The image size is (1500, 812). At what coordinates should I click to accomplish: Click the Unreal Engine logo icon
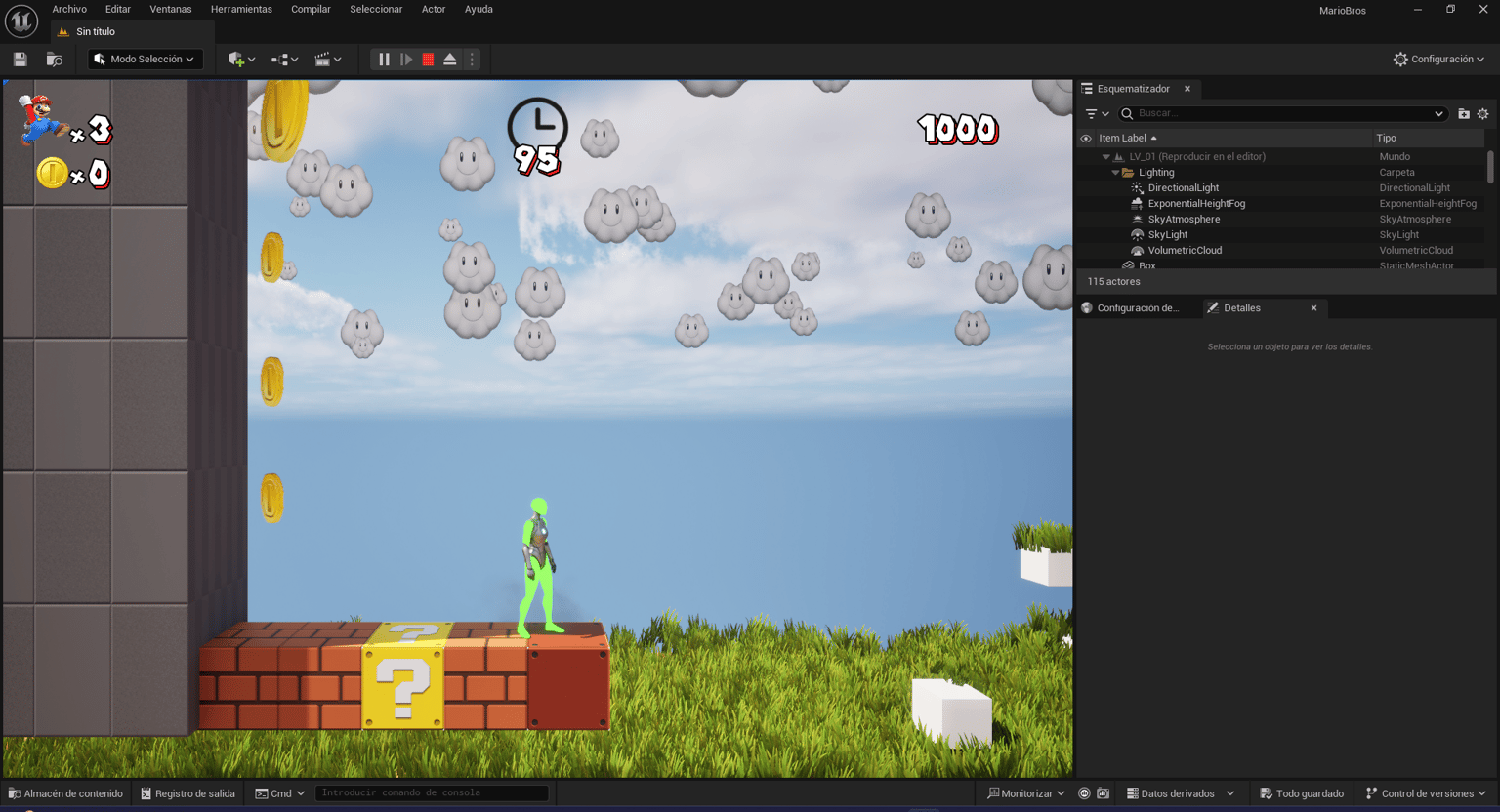(21, 20)
